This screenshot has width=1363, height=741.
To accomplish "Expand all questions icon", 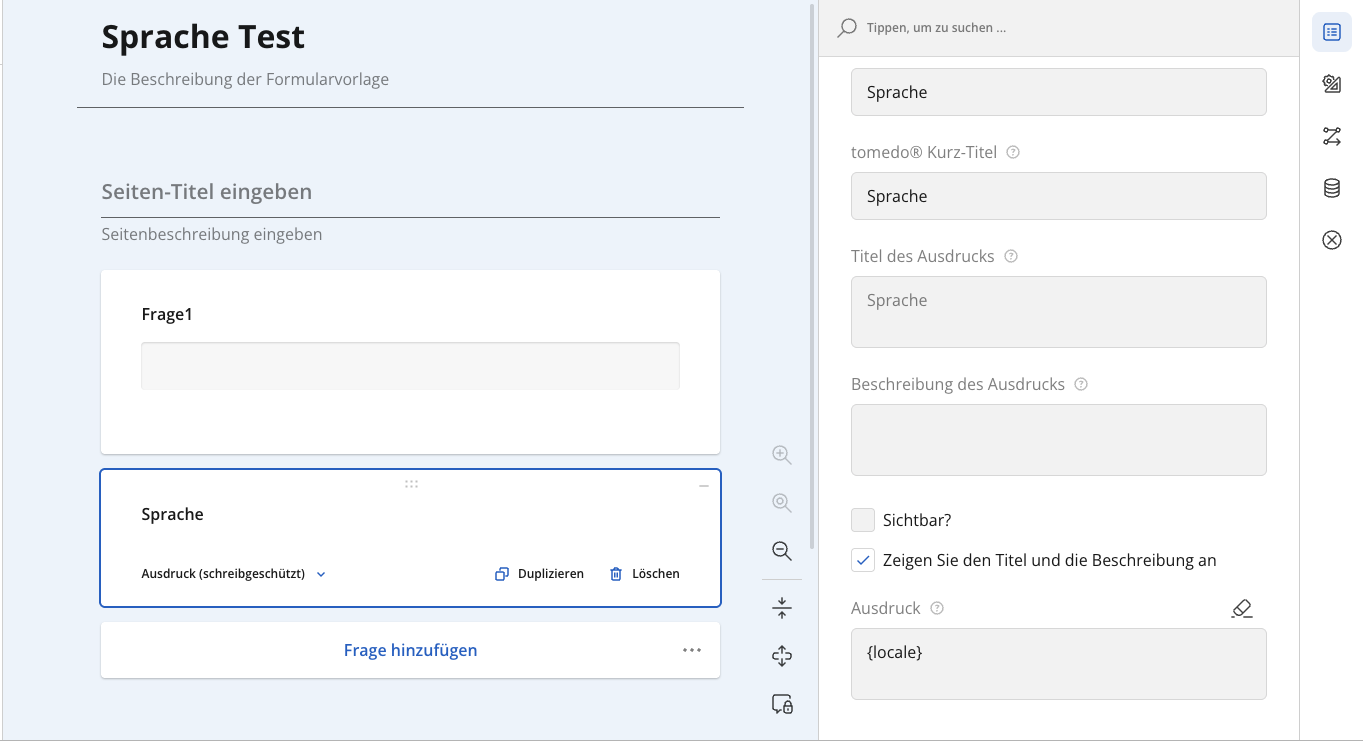I will click(x=782, y=656).
